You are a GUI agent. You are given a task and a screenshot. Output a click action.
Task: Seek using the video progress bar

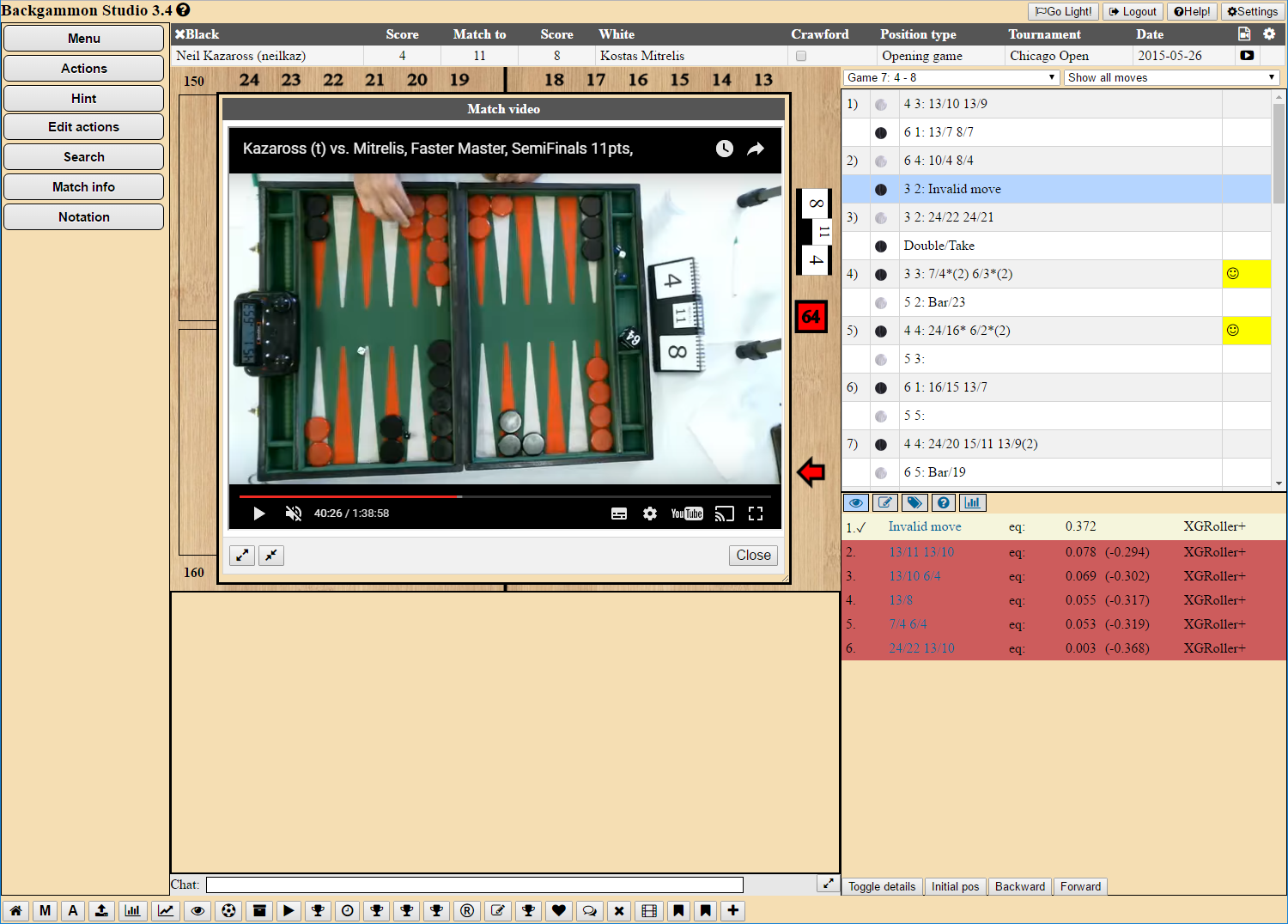(x=505, y=496)
